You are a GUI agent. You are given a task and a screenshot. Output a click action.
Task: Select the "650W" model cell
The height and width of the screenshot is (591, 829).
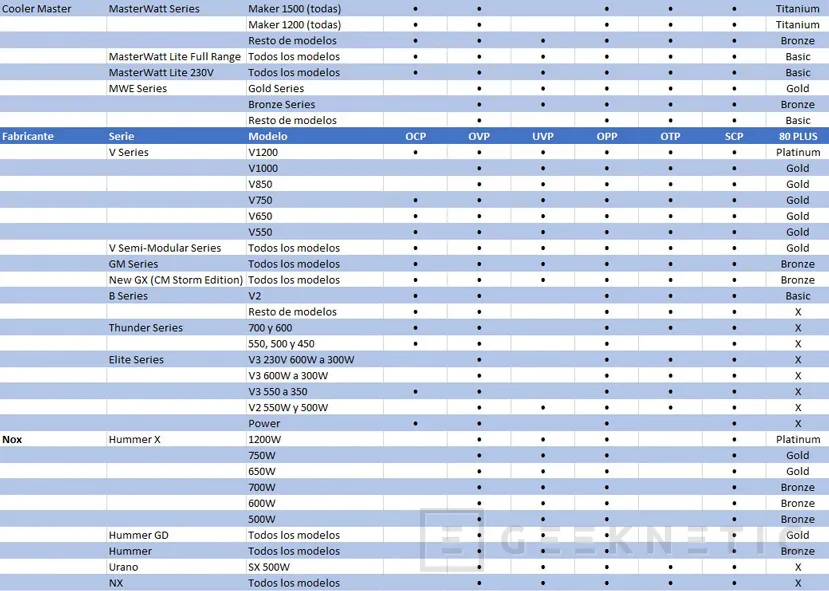pyautogui.click(x=262, y=472)
